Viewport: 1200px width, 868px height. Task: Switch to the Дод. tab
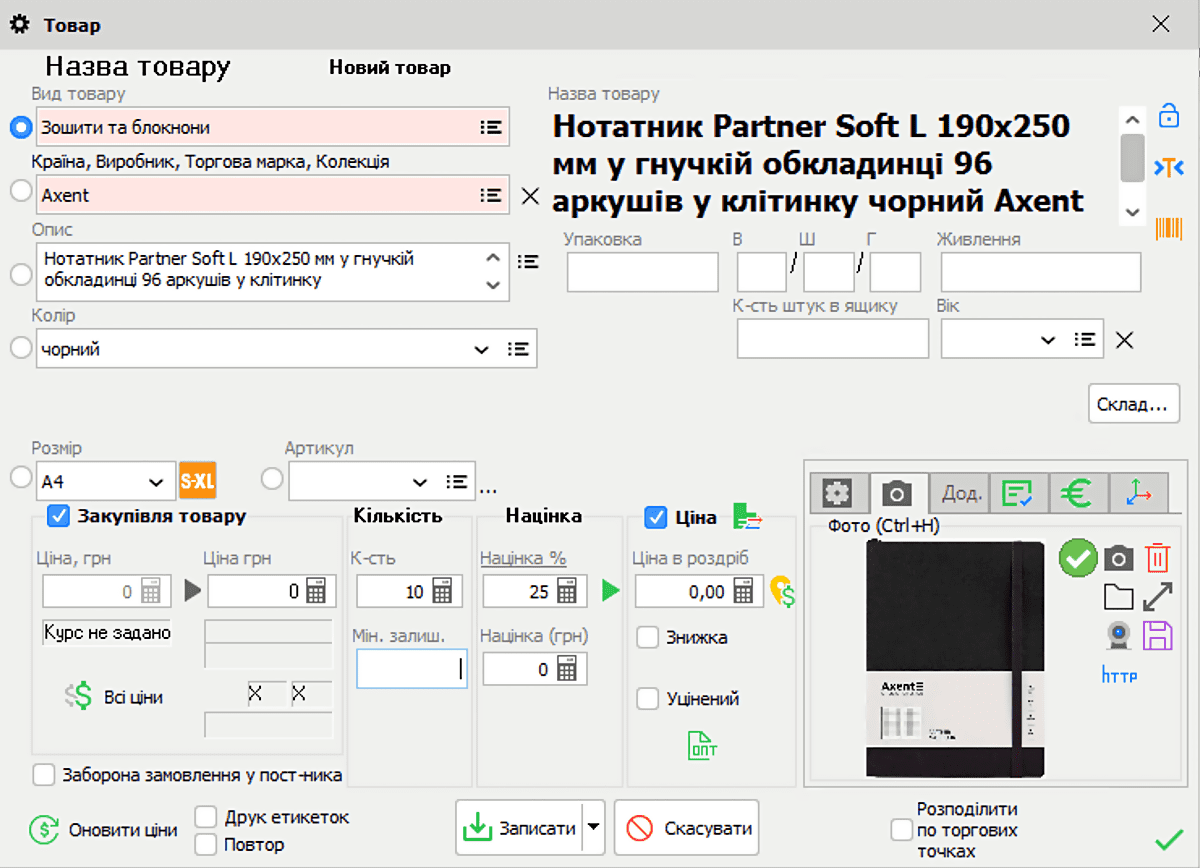pyautogui.click(x=961, y=493)
